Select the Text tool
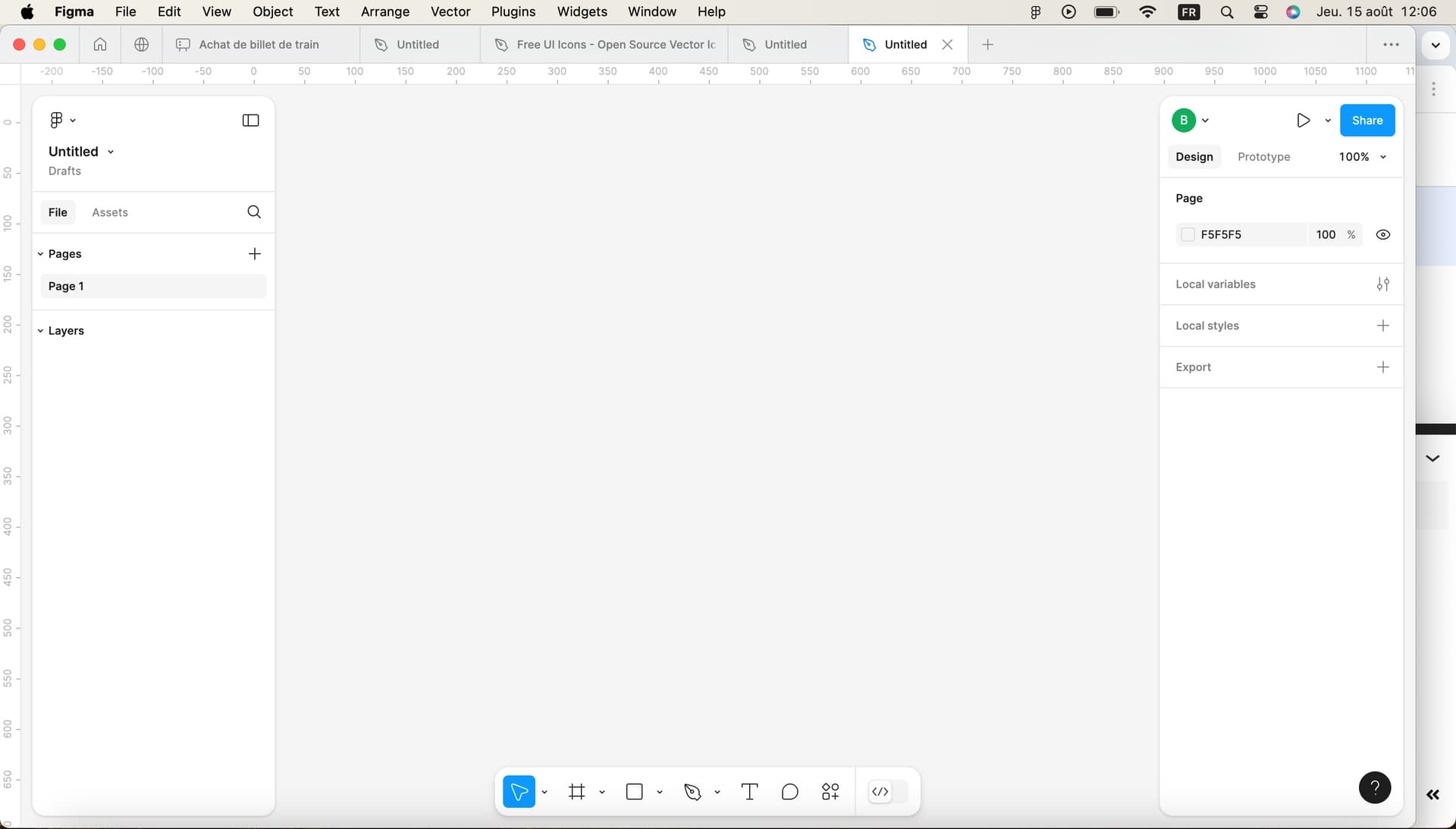This screenshot has height=829, width=1456. click(750, 791)
